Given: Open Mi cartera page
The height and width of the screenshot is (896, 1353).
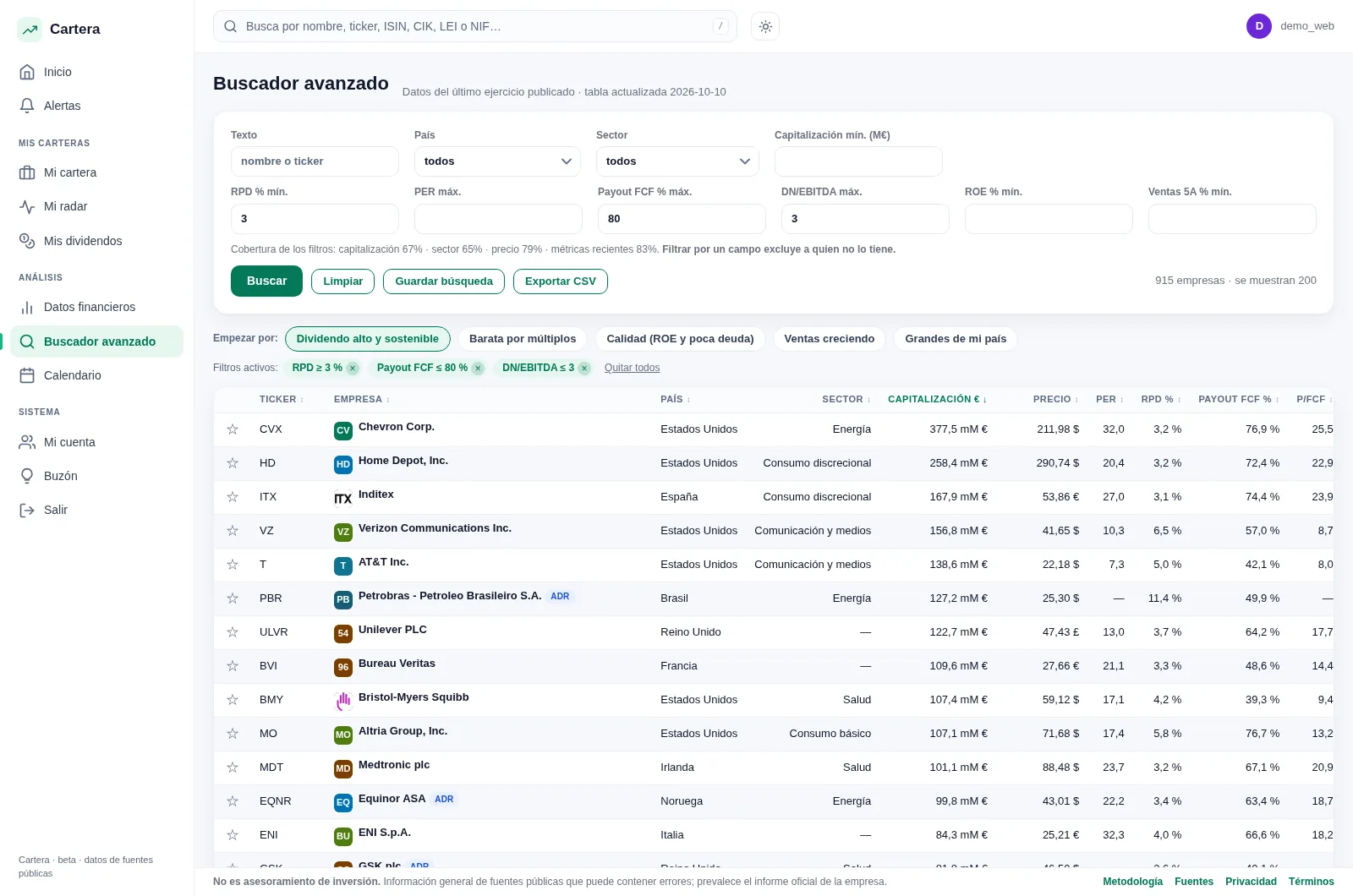Looking at the screenshot, I should (x=96, y=172).
